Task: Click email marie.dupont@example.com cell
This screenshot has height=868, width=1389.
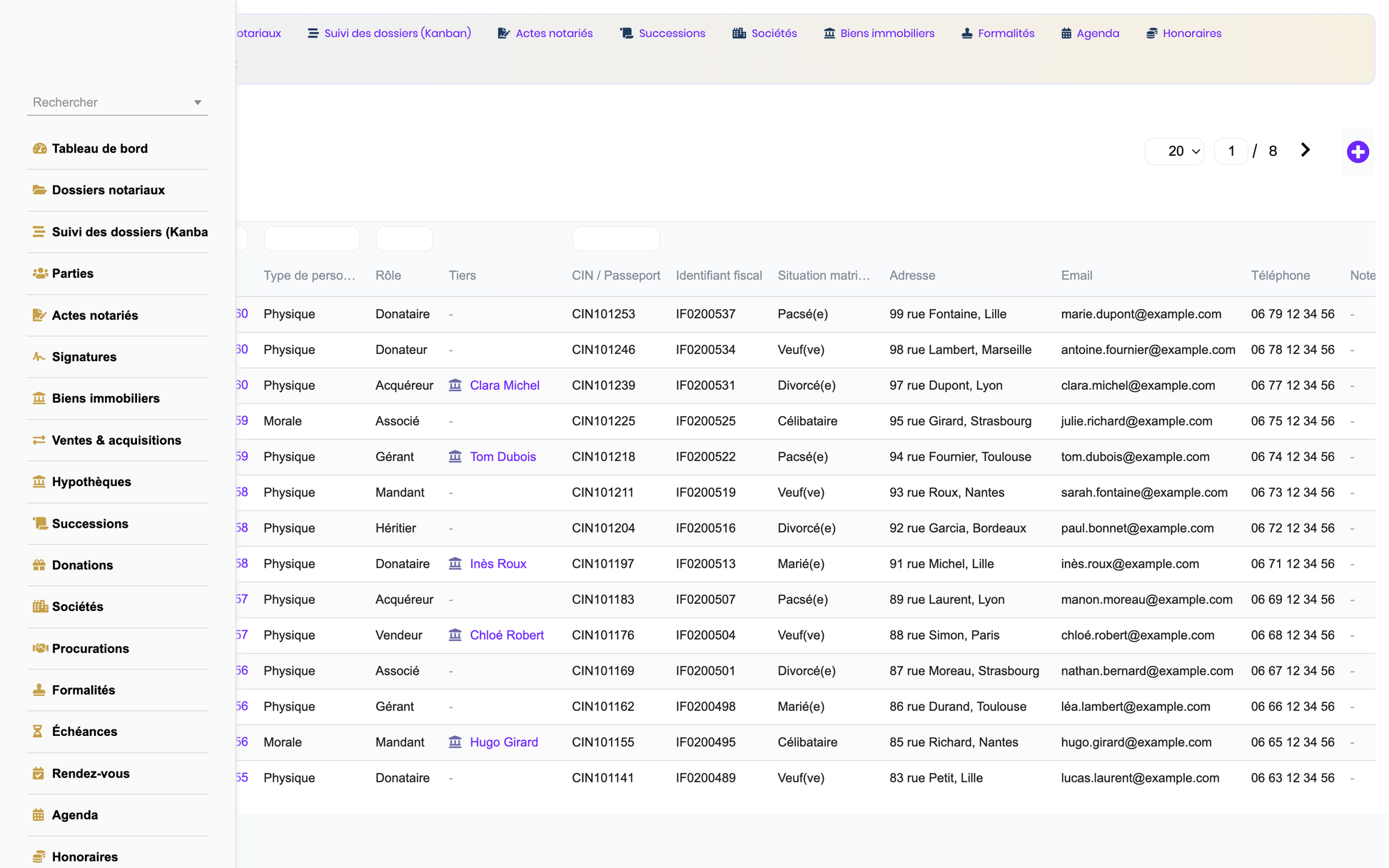Action: click(x=1141, y=314)
